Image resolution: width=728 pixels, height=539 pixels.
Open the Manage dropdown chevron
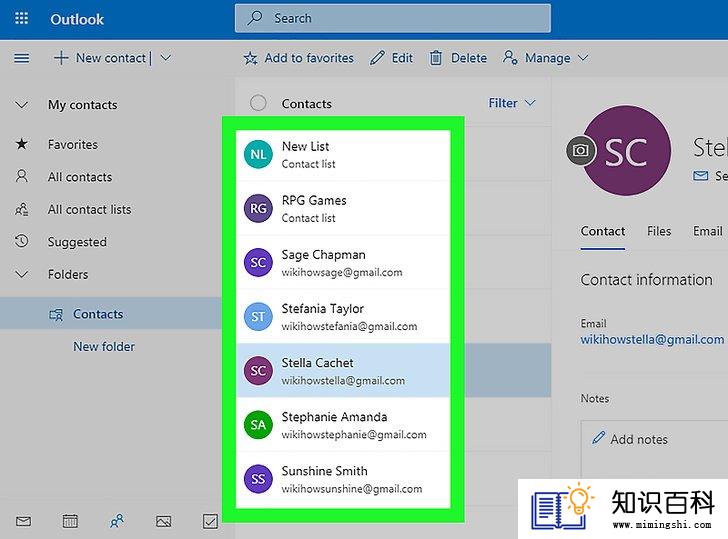click(x=583, y=58)
